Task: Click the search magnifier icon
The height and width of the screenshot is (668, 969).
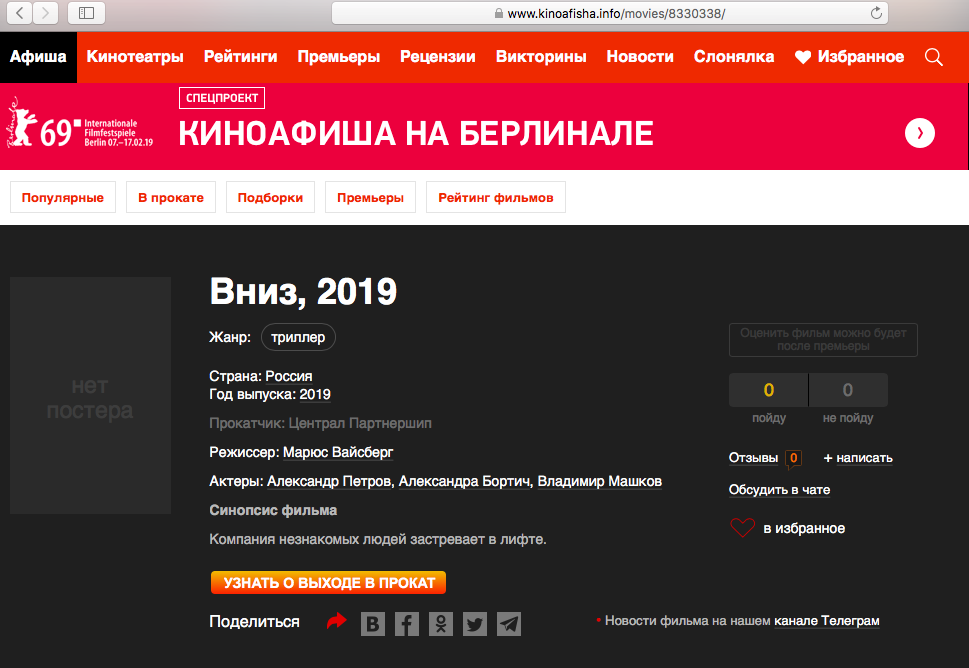Action: [x=934, y=57]
